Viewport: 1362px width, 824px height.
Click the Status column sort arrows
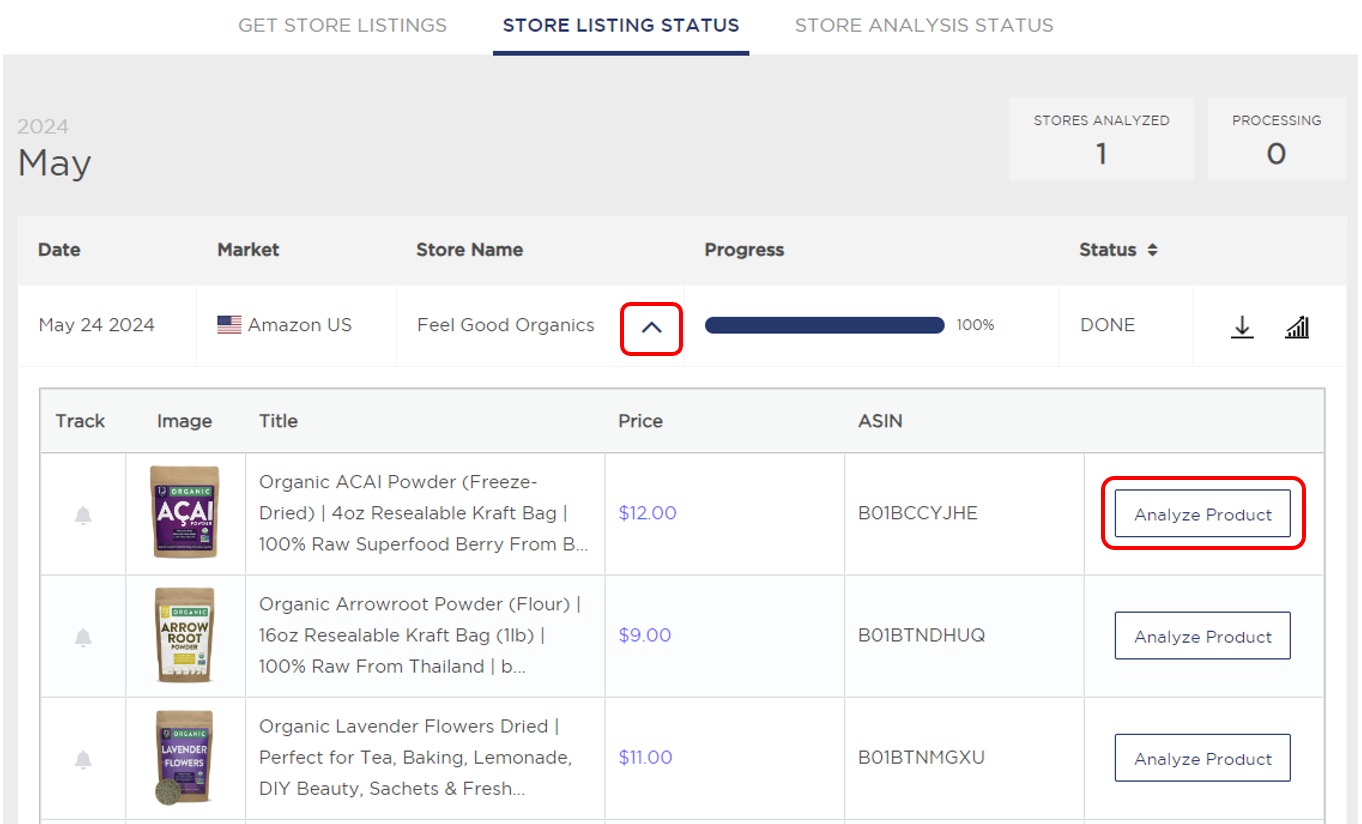coord(1151,250)
